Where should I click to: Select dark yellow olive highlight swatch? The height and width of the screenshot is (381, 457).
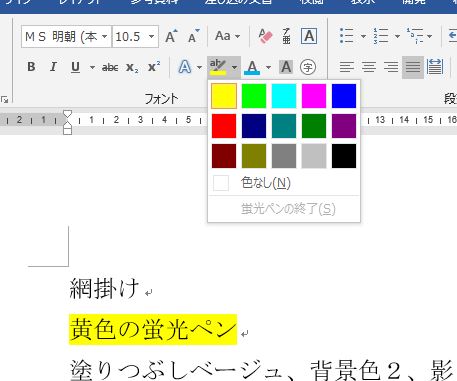(254, 156)
